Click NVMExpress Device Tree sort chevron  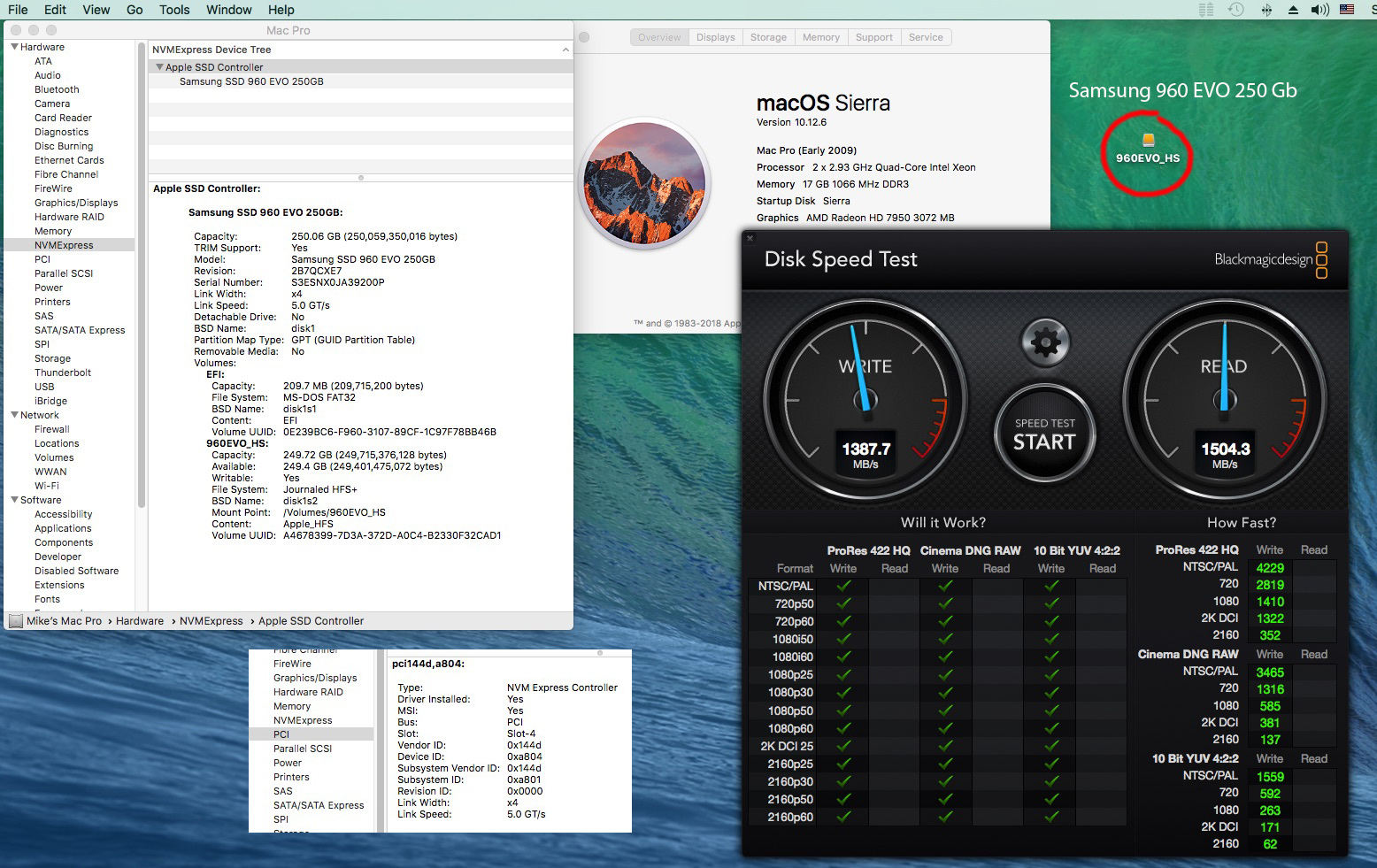coord(565,50)
